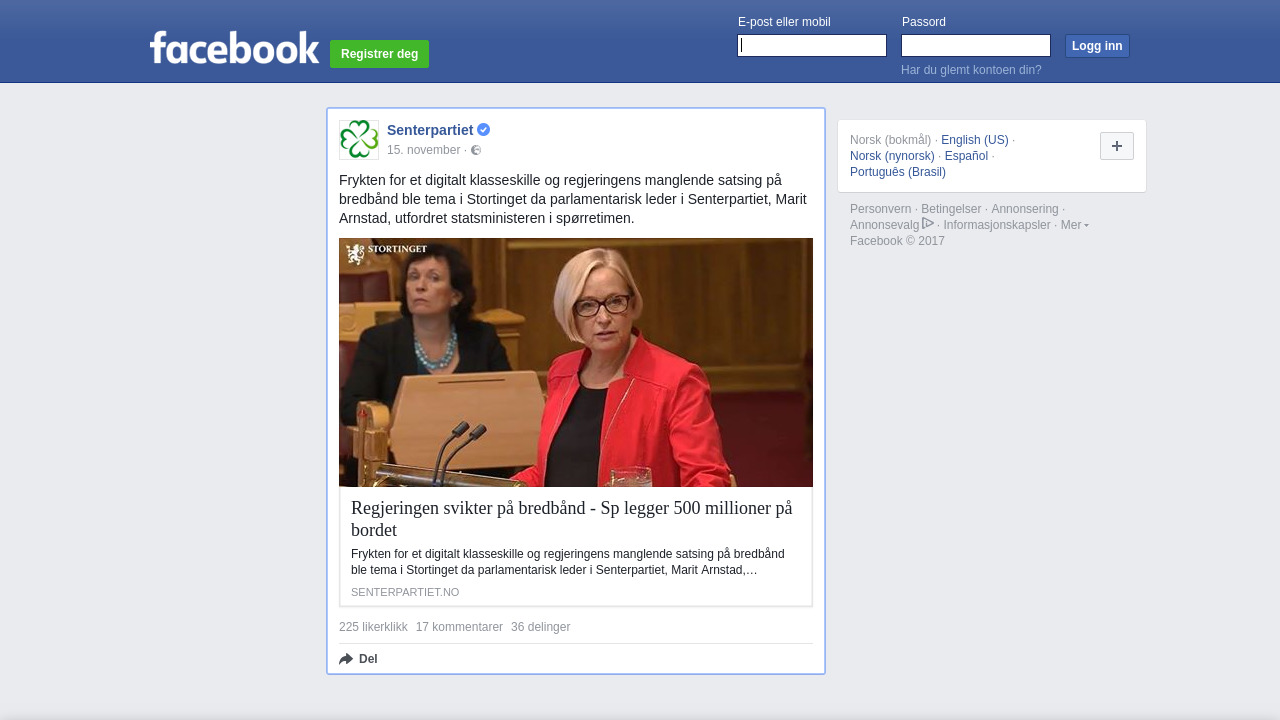Open the Stortinget article image thumbnail
This screenshot has width=1280, height=720.
576,362
